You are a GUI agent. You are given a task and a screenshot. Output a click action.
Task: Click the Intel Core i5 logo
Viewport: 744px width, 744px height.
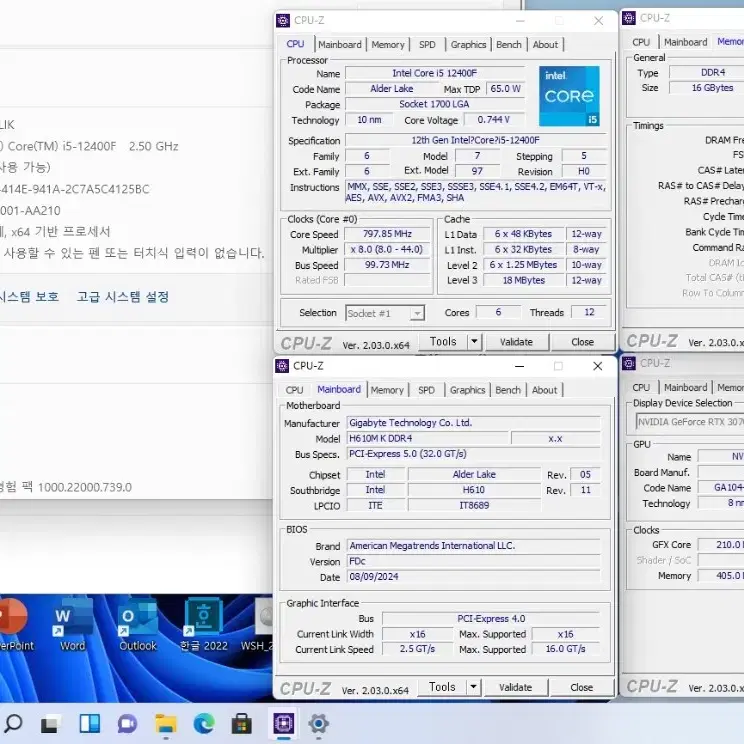click(x=569, y=96)
